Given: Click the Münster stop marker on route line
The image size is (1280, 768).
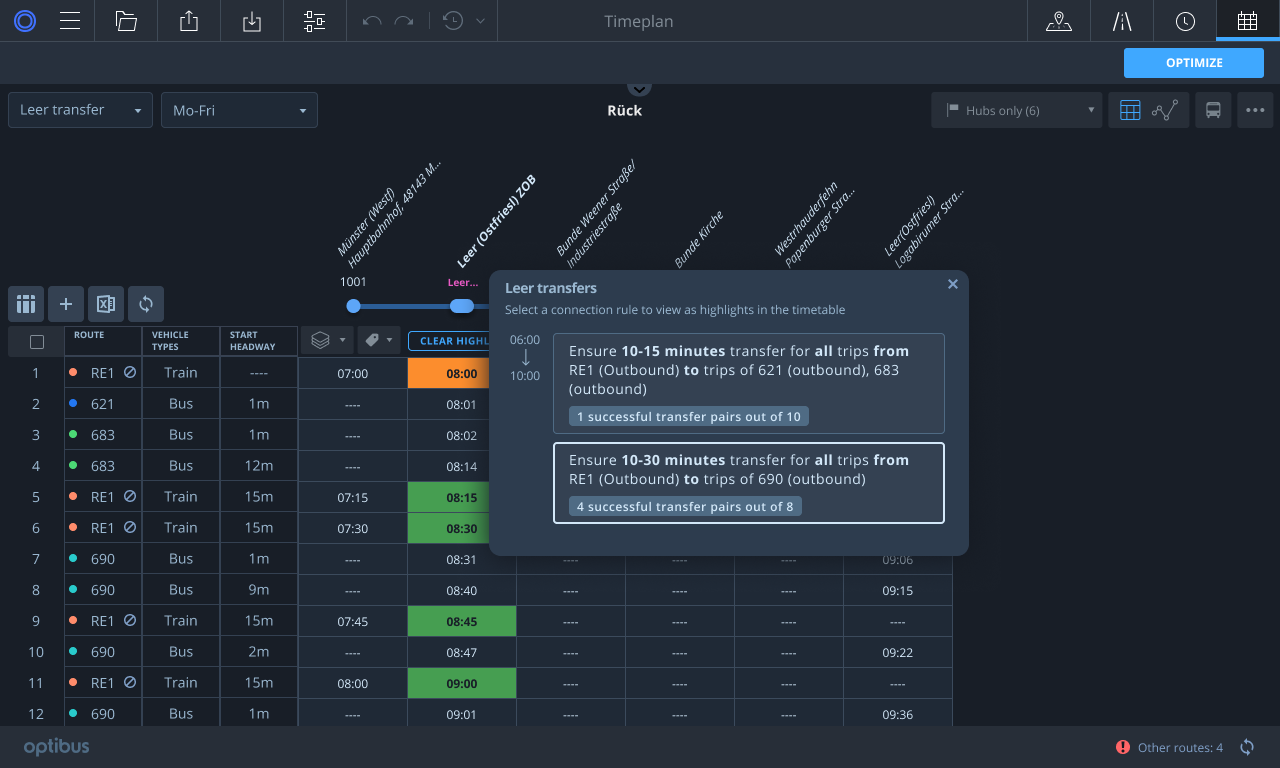Looking at the screenshot, I should [x=353, y=306].
